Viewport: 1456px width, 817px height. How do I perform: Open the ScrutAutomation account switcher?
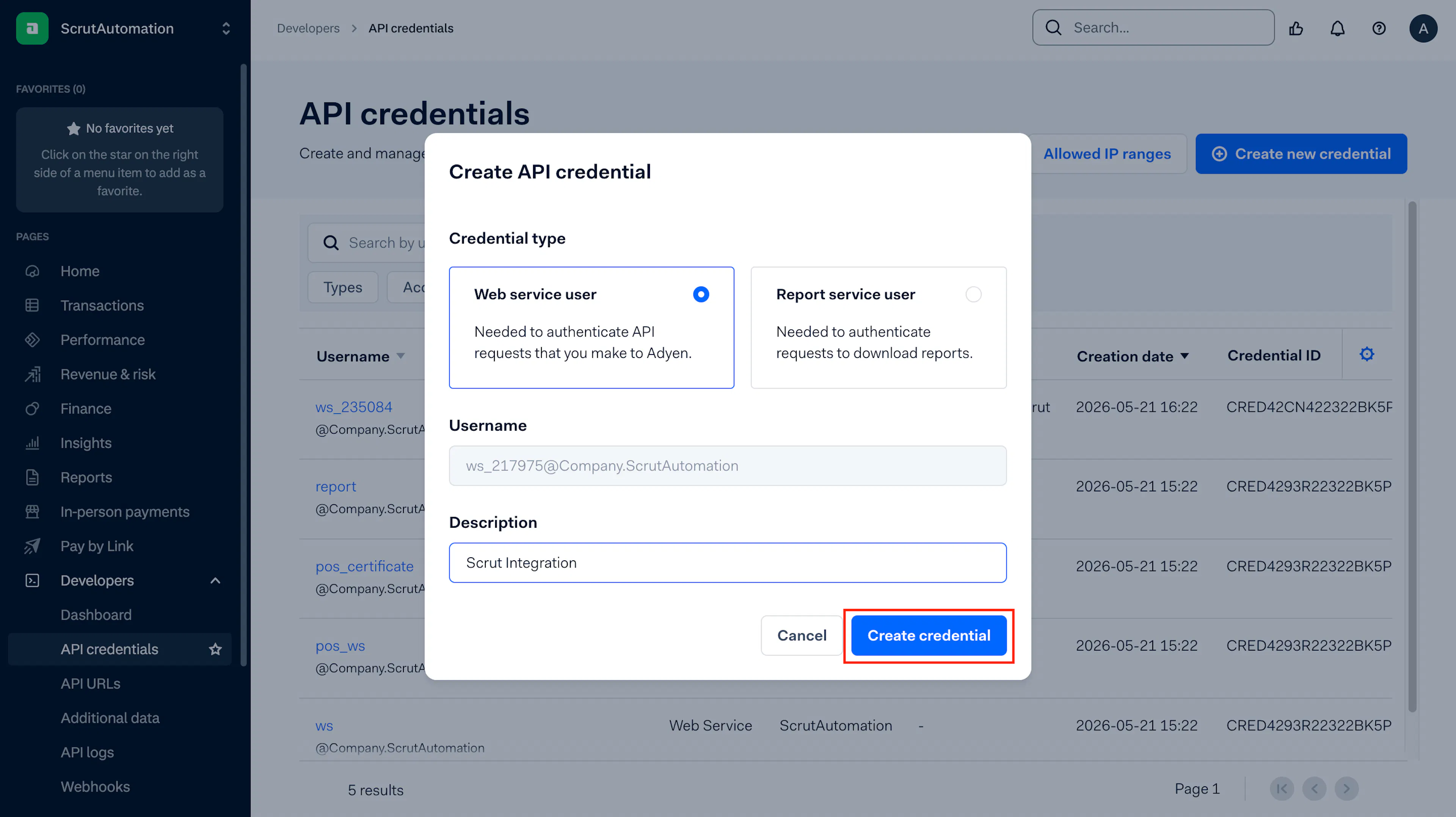[x=226, y=28]
